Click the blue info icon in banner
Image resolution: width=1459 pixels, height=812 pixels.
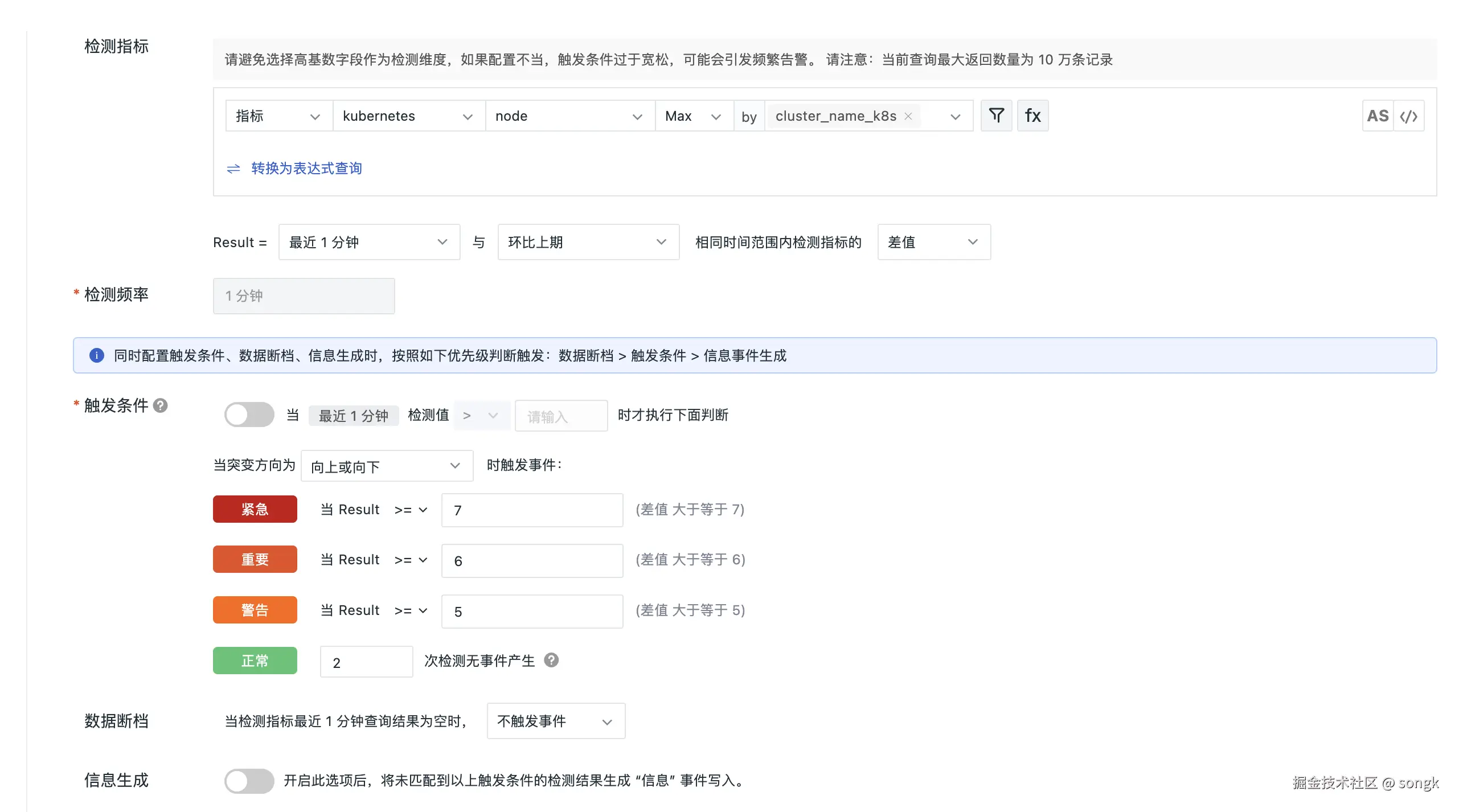(x=97, y=355)
